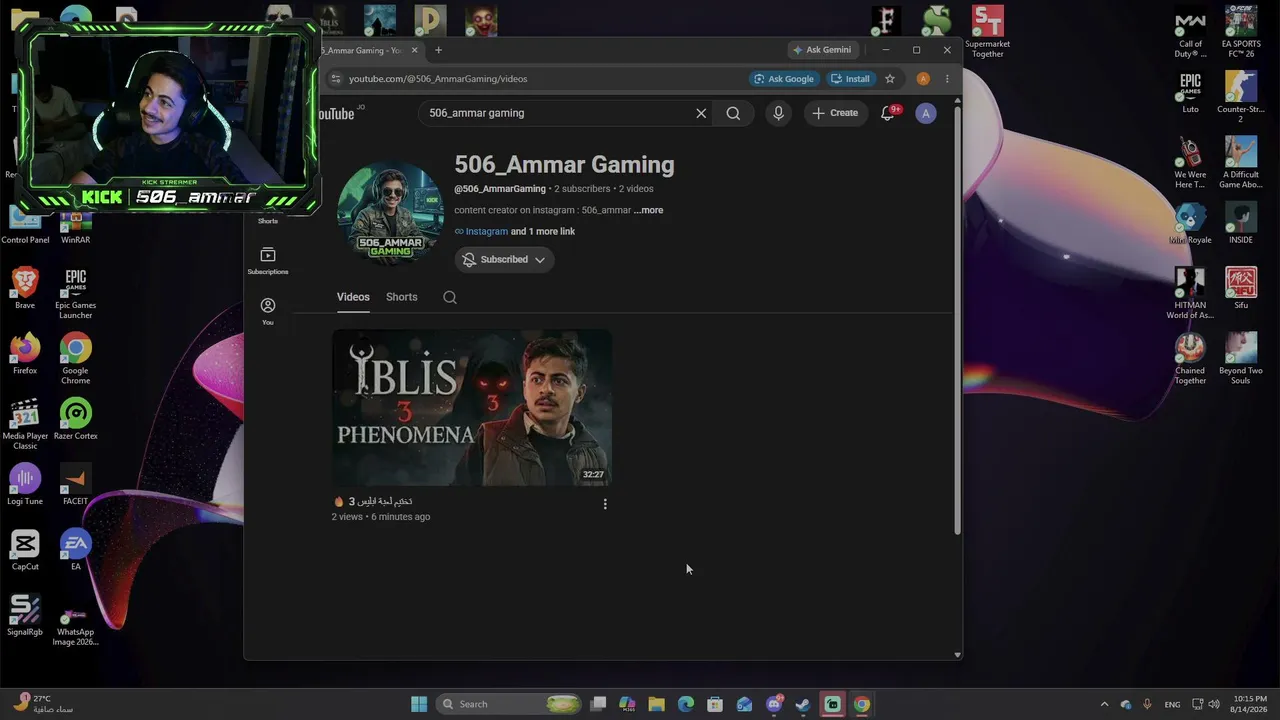Screen dimensions: 1280x720
Task: Bookmark this page with the star icon
Action: (890, 79)
